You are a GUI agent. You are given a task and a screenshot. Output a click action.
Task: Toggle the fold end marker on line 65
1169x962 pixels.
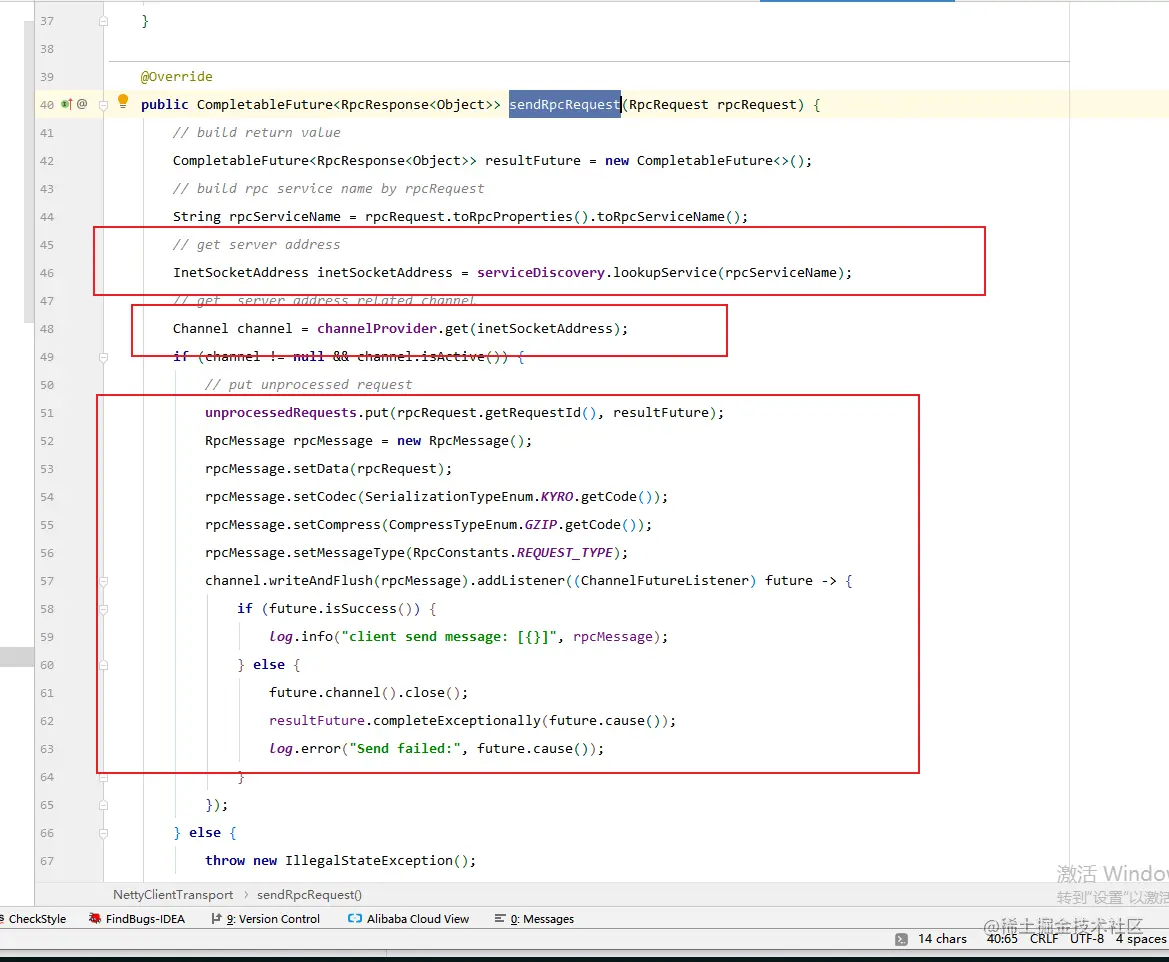(104, 805)
